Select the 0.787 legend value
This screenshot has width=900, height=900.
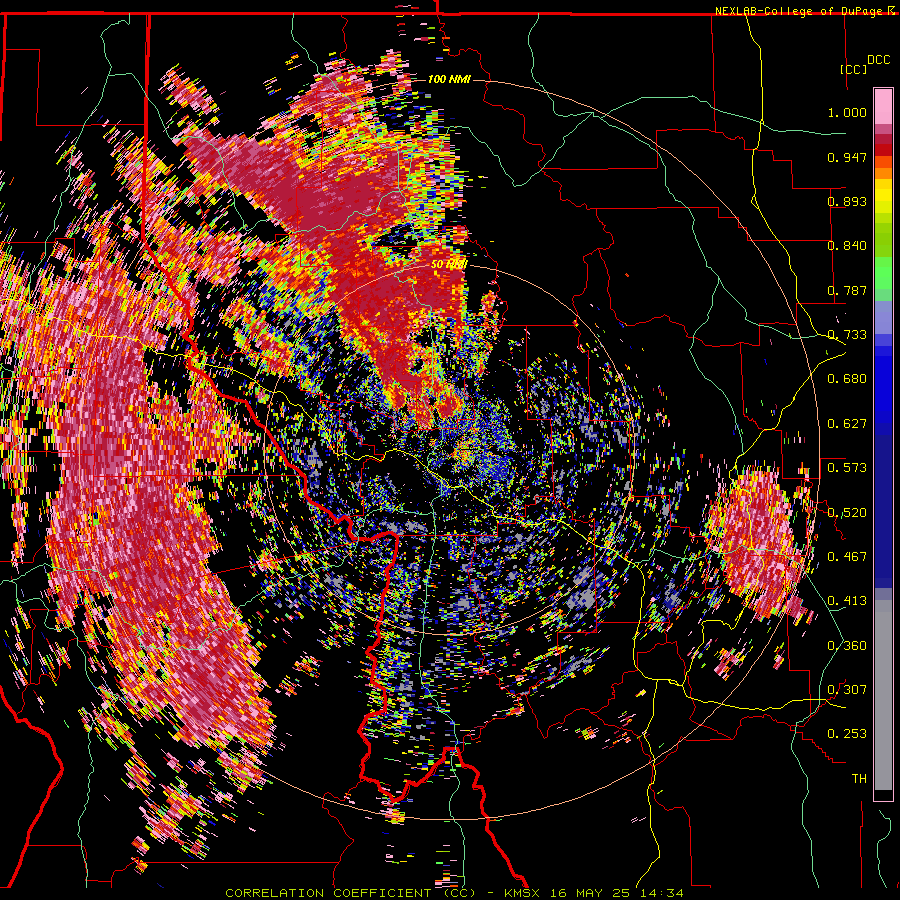click(x=847, y=290)
